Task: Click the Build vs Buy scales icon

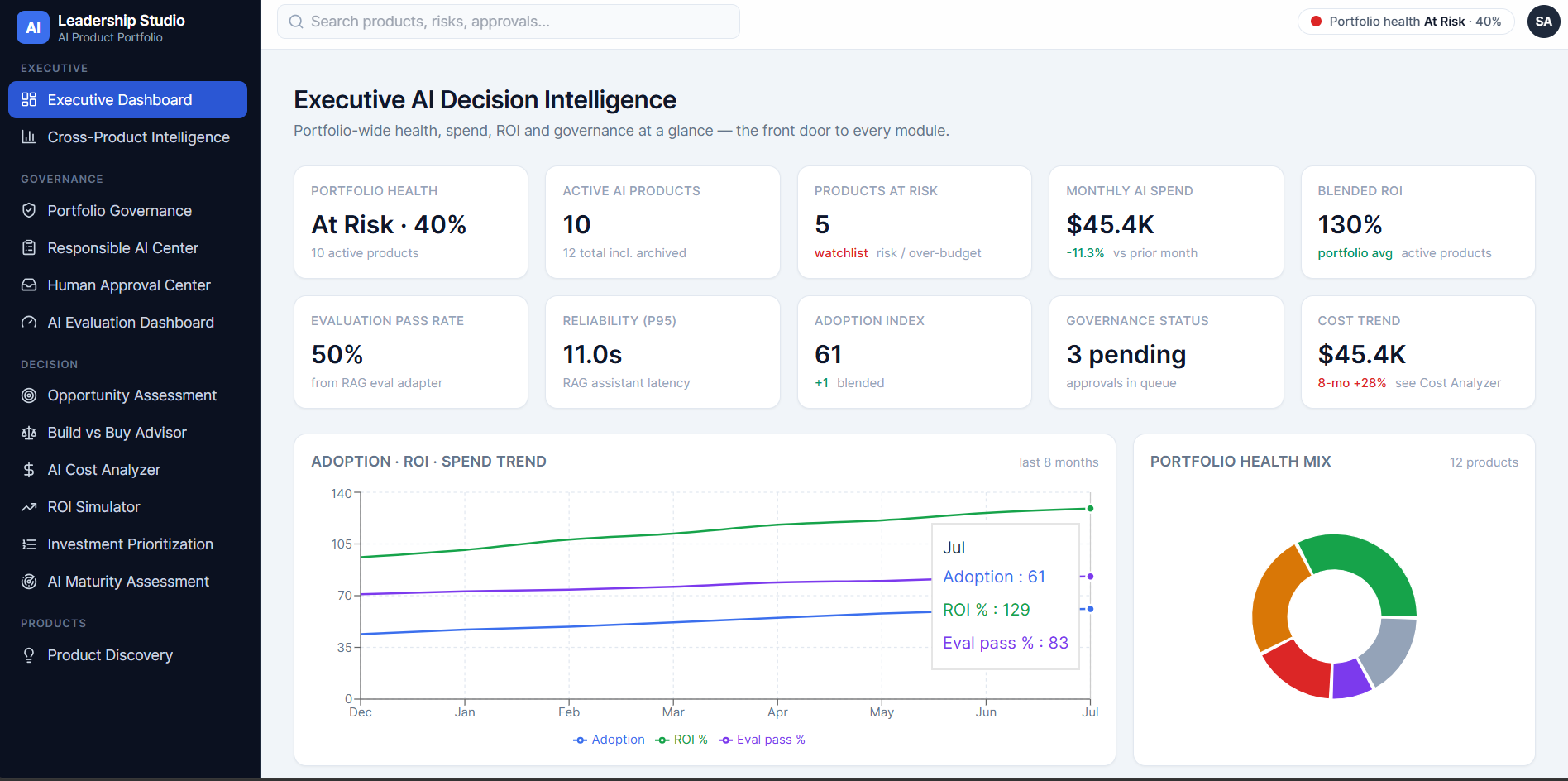Action: click(29, 433)
